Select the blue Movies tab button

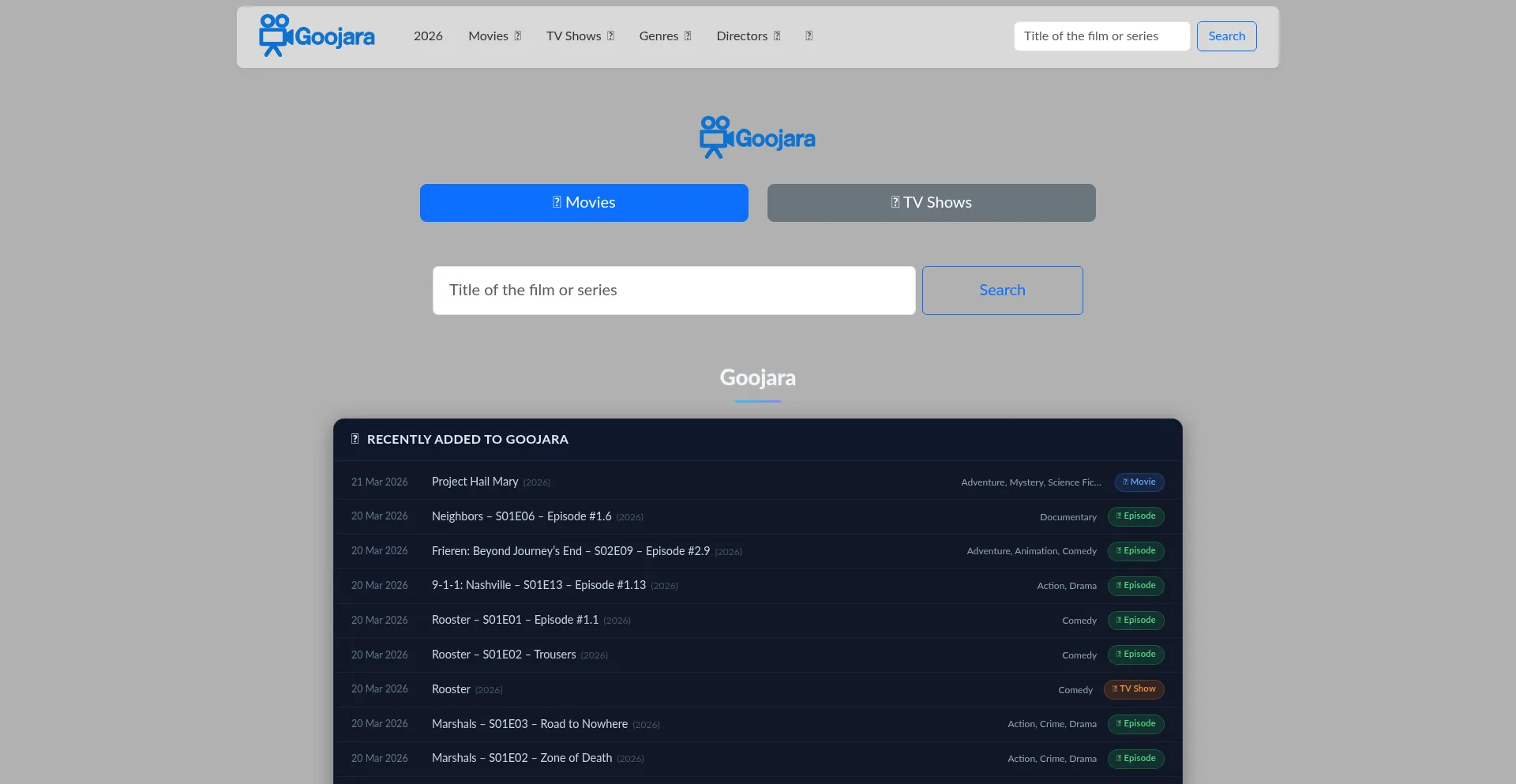point(584,203)
